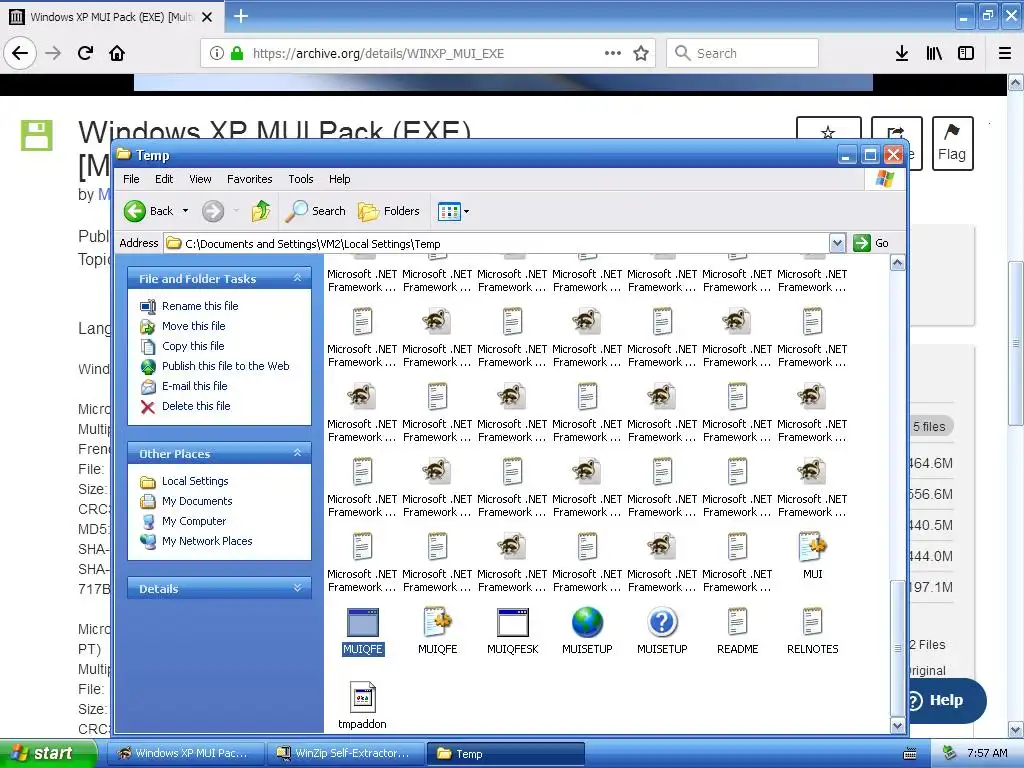Click the Back button in Explorer
Image resolution: width=1024 pixels, height=768 pixels.
[x=149, y=211]
